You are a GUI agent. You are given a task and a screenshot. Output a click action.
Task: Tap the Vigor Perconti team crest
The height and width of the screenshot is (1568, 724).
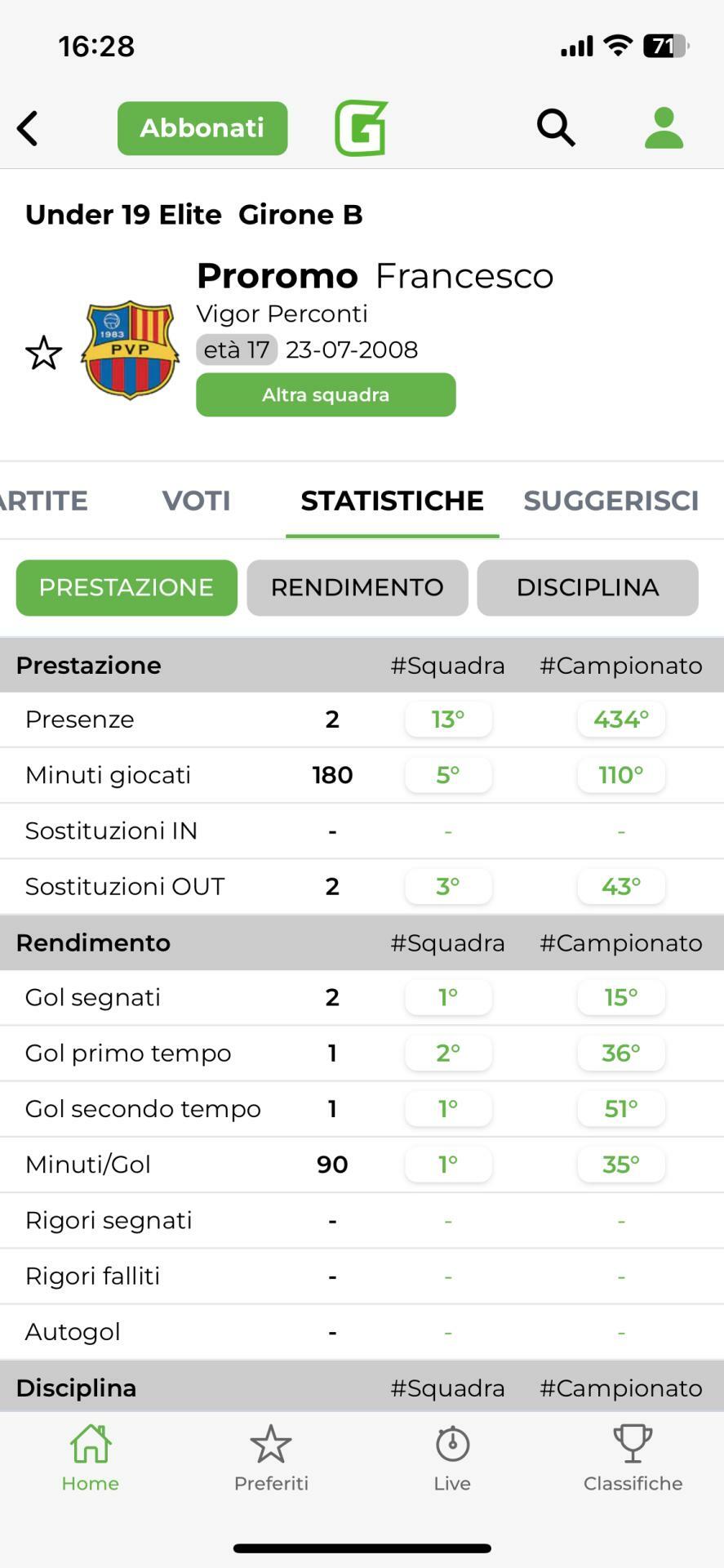click(130, 350)
